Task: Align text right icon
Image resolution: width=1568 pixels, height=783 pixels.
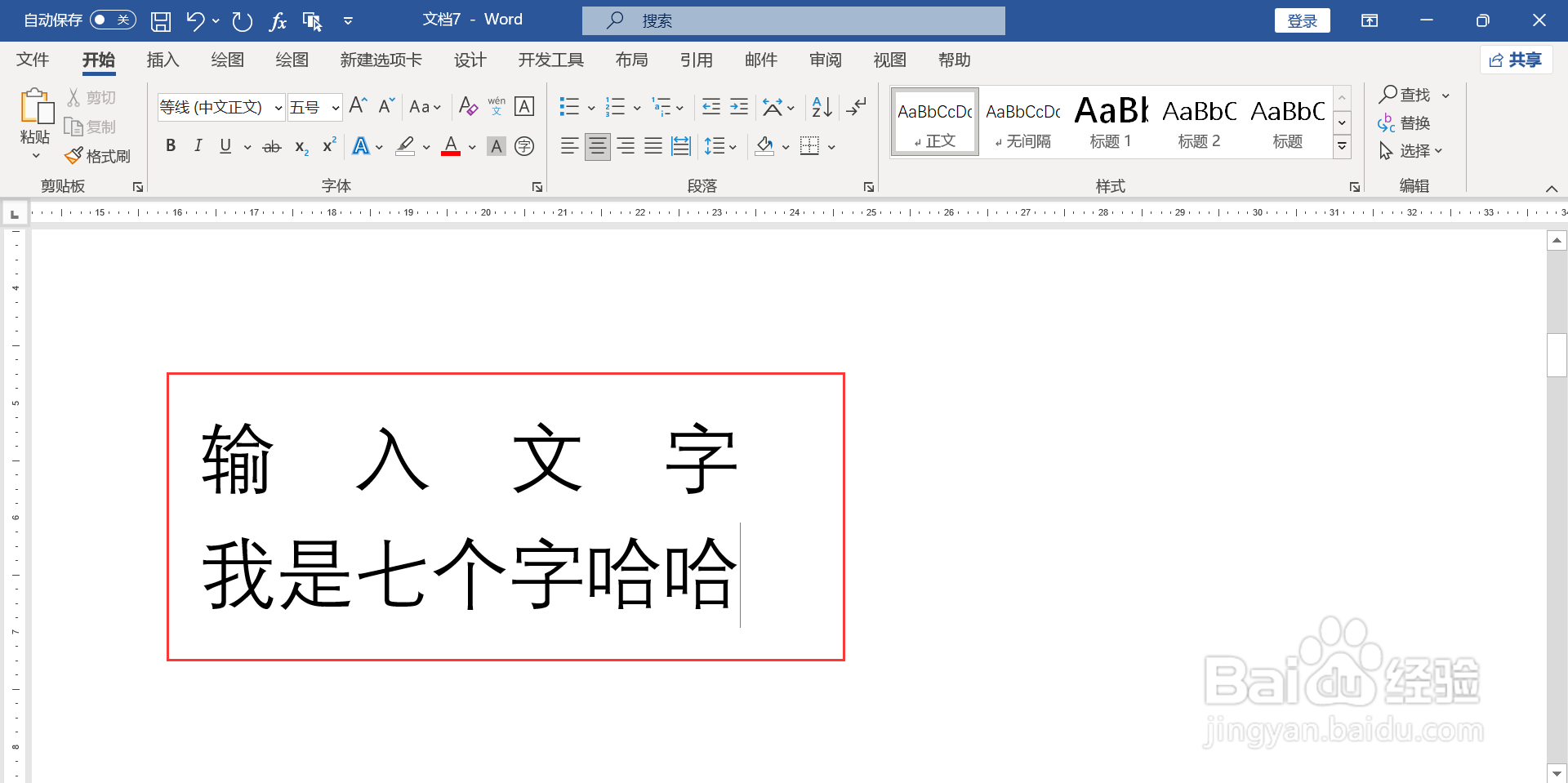Action: pos(626,146)
